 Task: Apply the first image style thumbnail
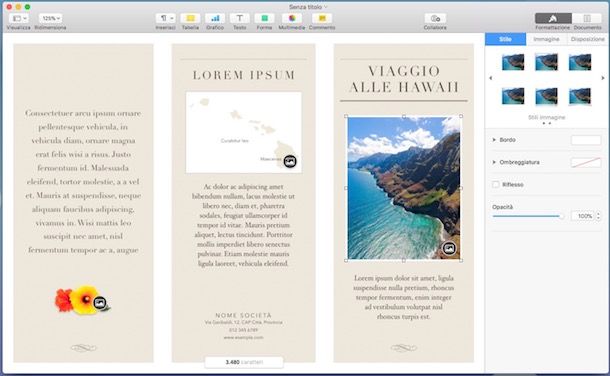[513, 62]
